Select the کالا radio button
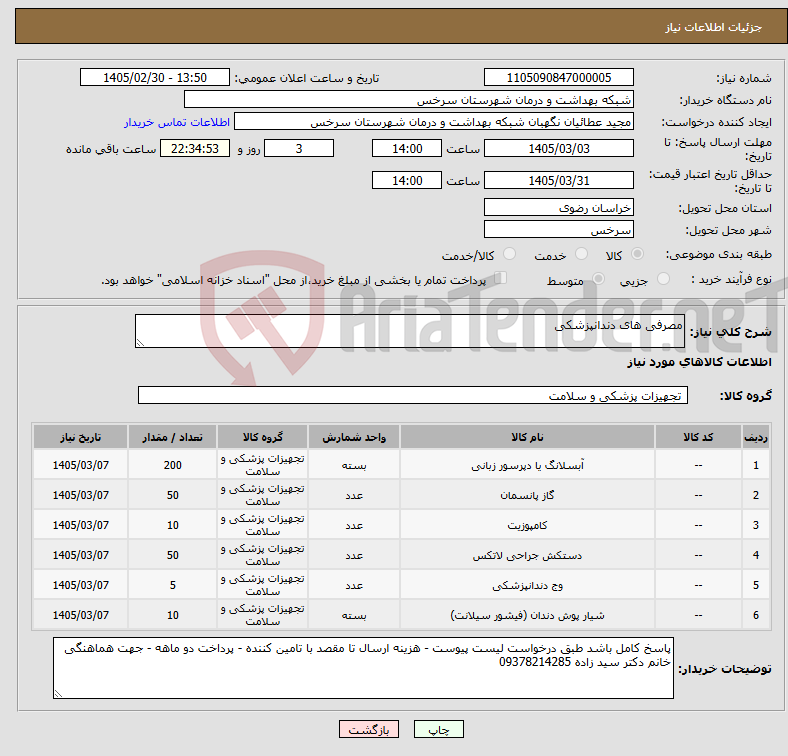The height and width of the screenshot is (756, 788). (x=637, y=254)
